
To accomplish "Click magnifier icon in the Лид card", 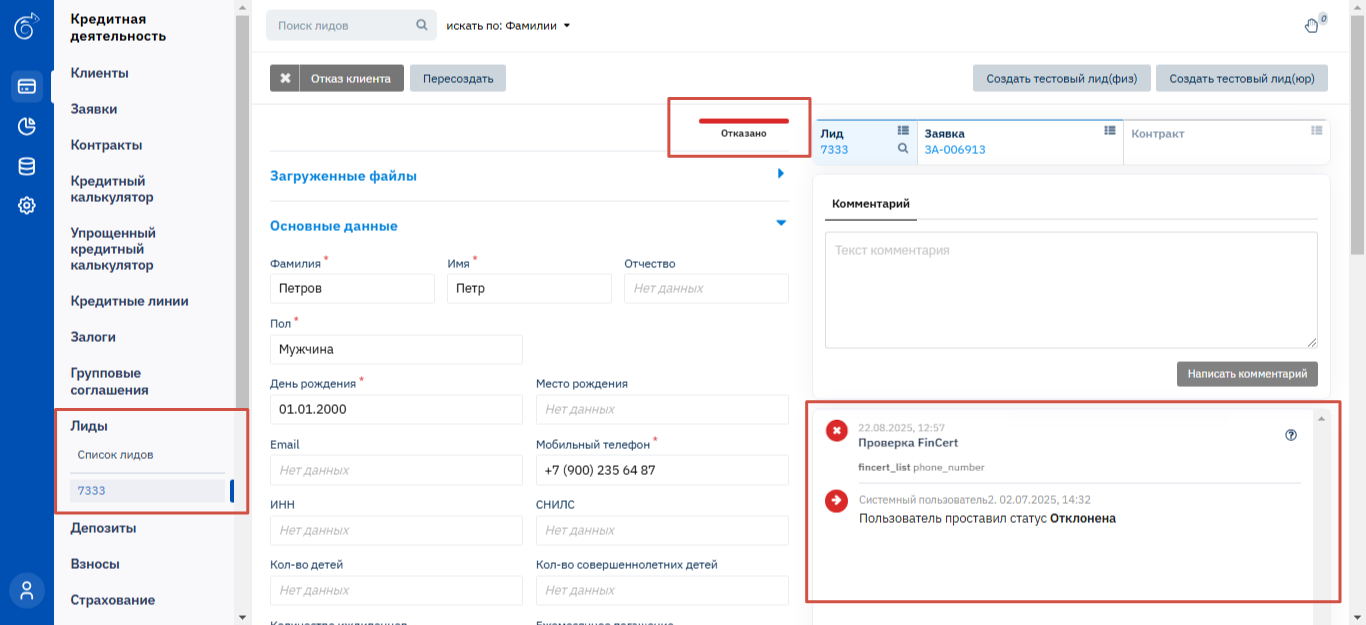I will pyautogui.click(x=903, y=149).
